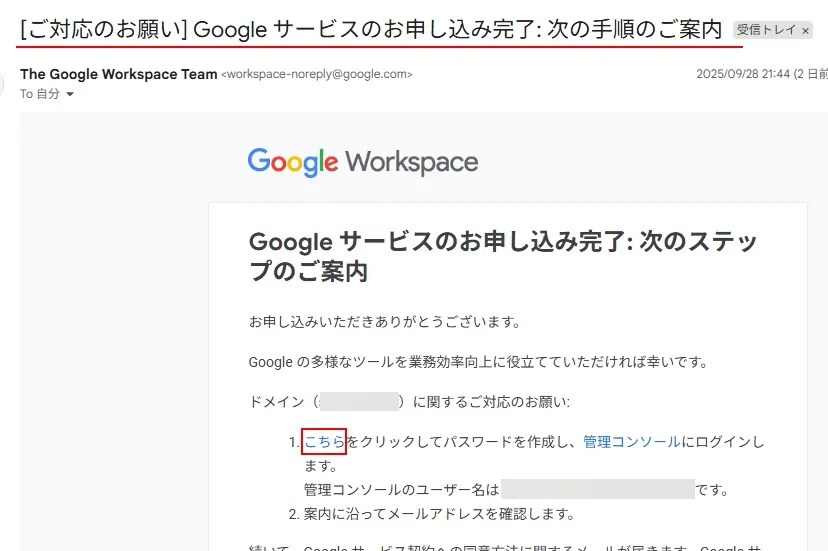Image resolution: width=828 pixels, height=551 pixels.
Task: Click the redacted domain name box
Action: (359, 401)
